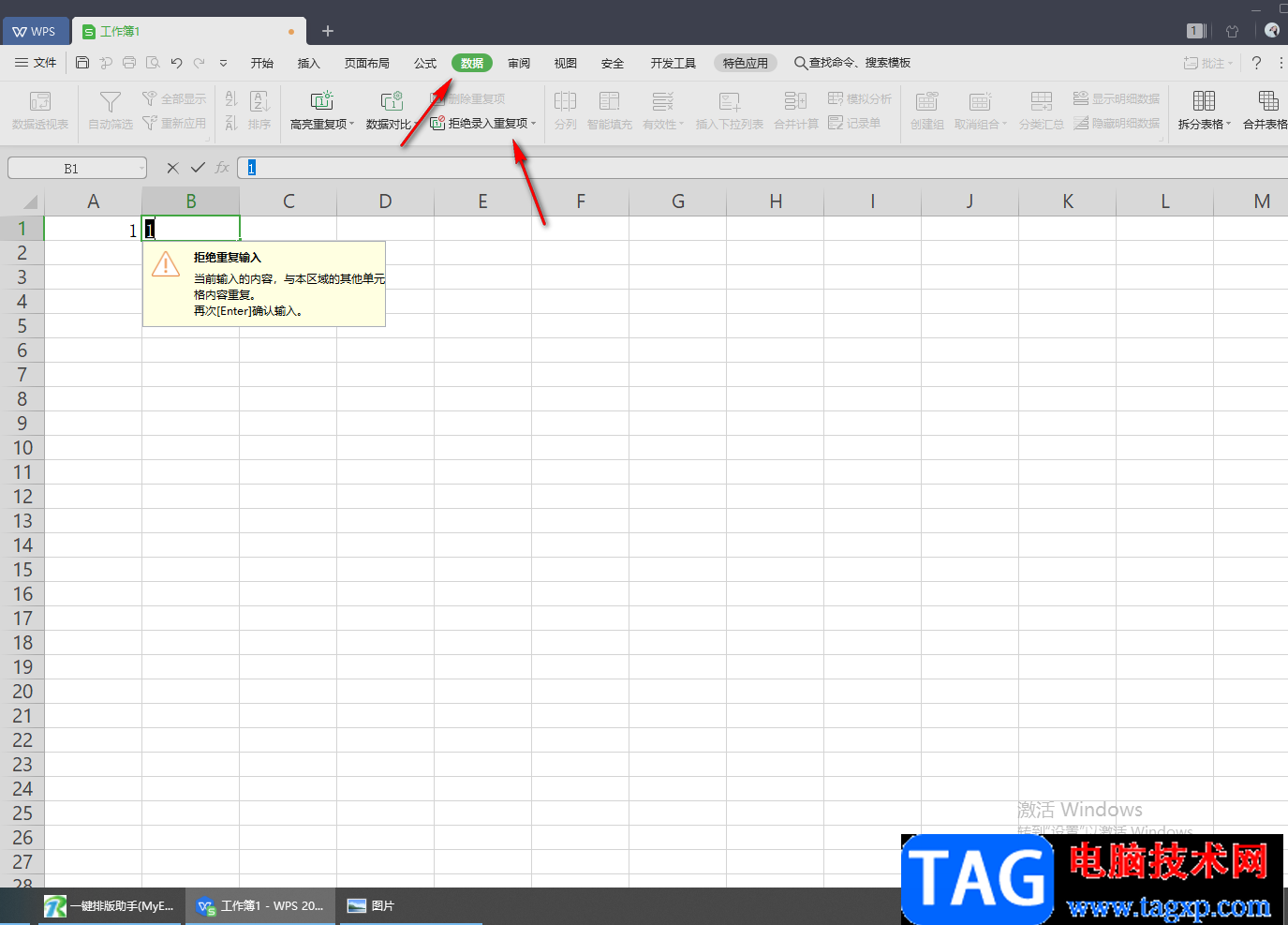Open 一键排版助手 in the taskbar

pyautogui.click(x=110, y=906)
